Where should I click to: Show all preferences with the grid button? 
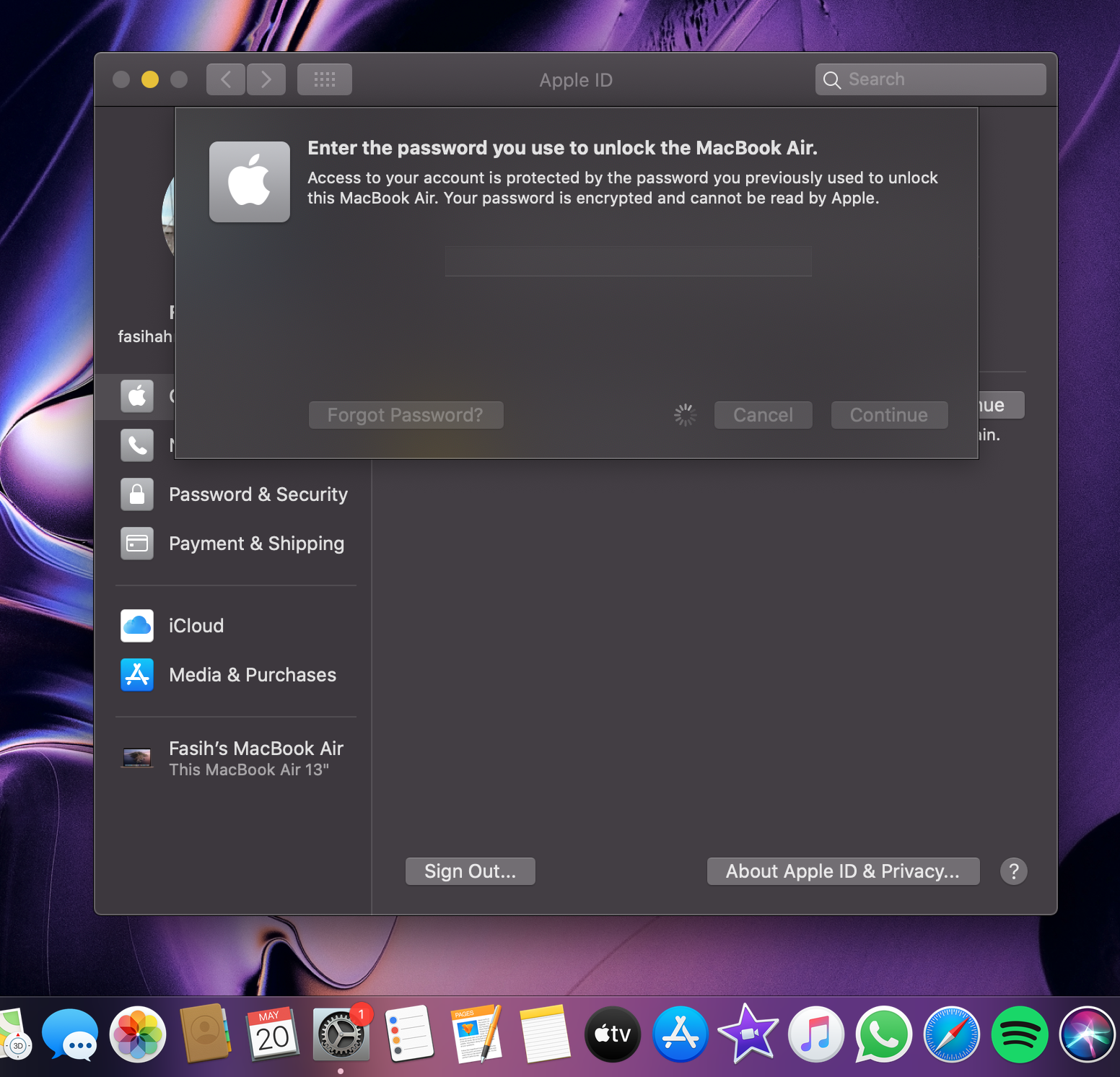[x=325, y=79]
